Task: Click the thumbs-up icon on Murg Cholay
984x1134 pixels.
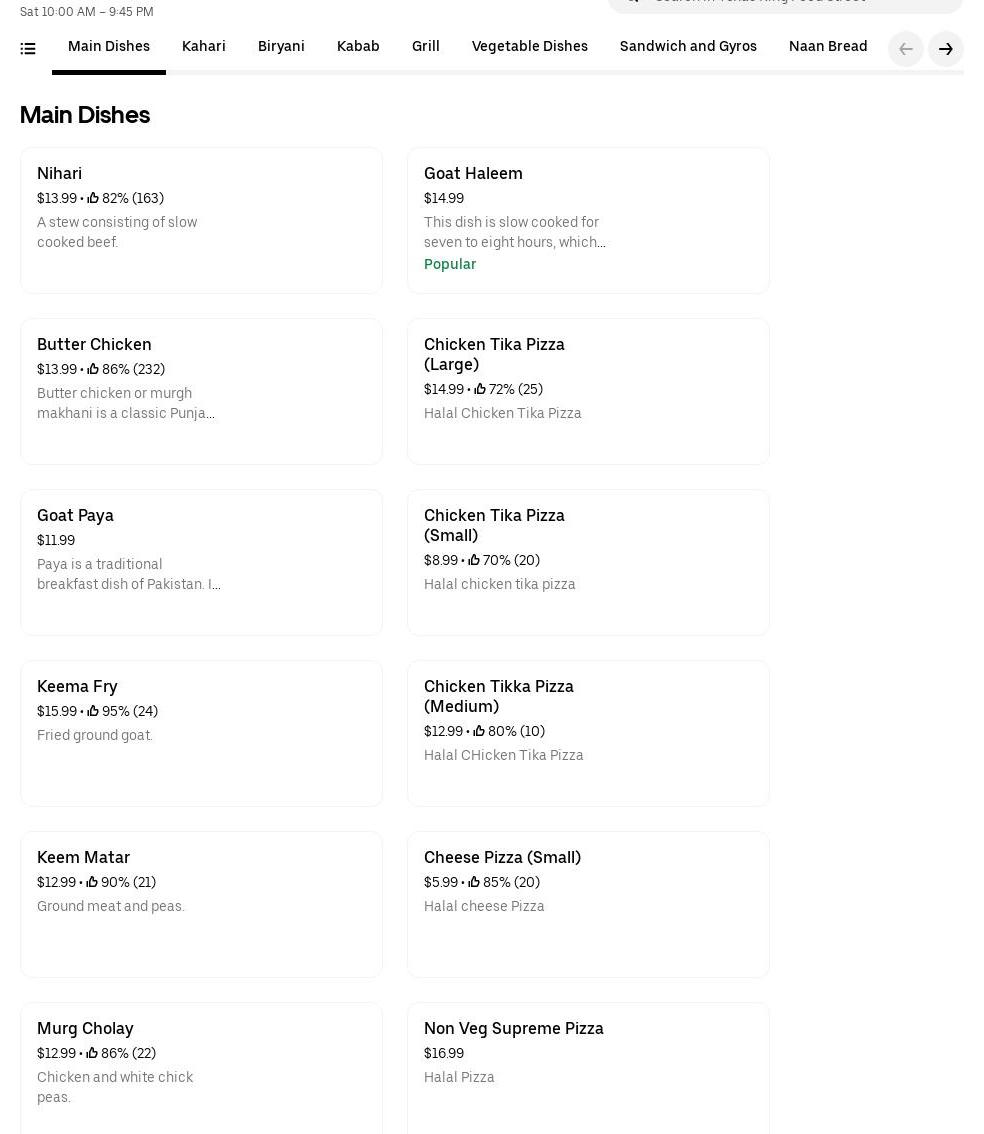Action: pos(92,1053)
